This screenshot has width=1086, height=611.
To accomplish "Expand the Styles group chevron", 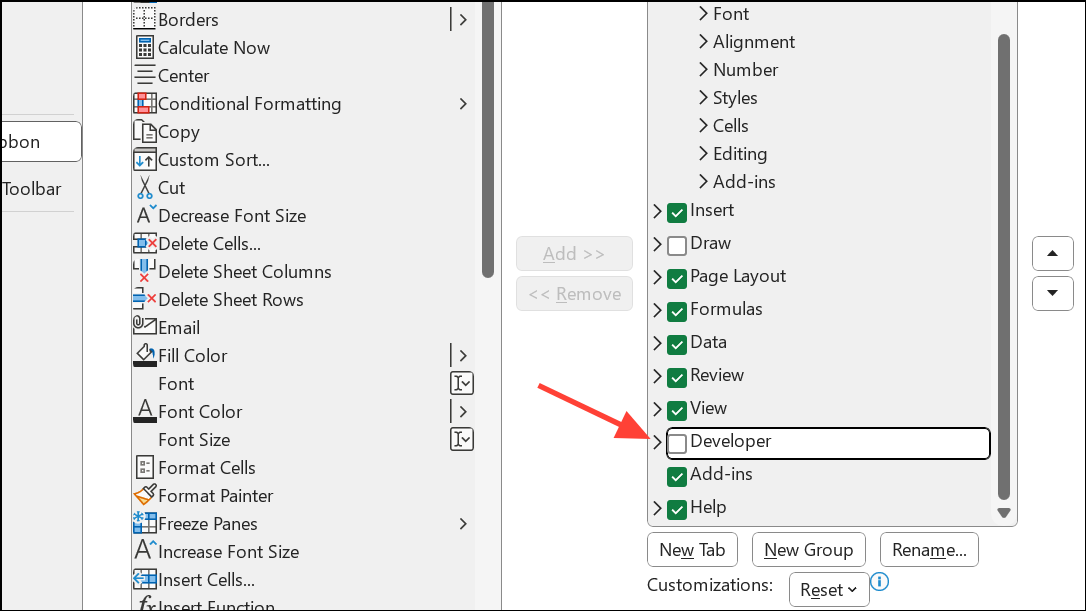I will tap(704, 98).
